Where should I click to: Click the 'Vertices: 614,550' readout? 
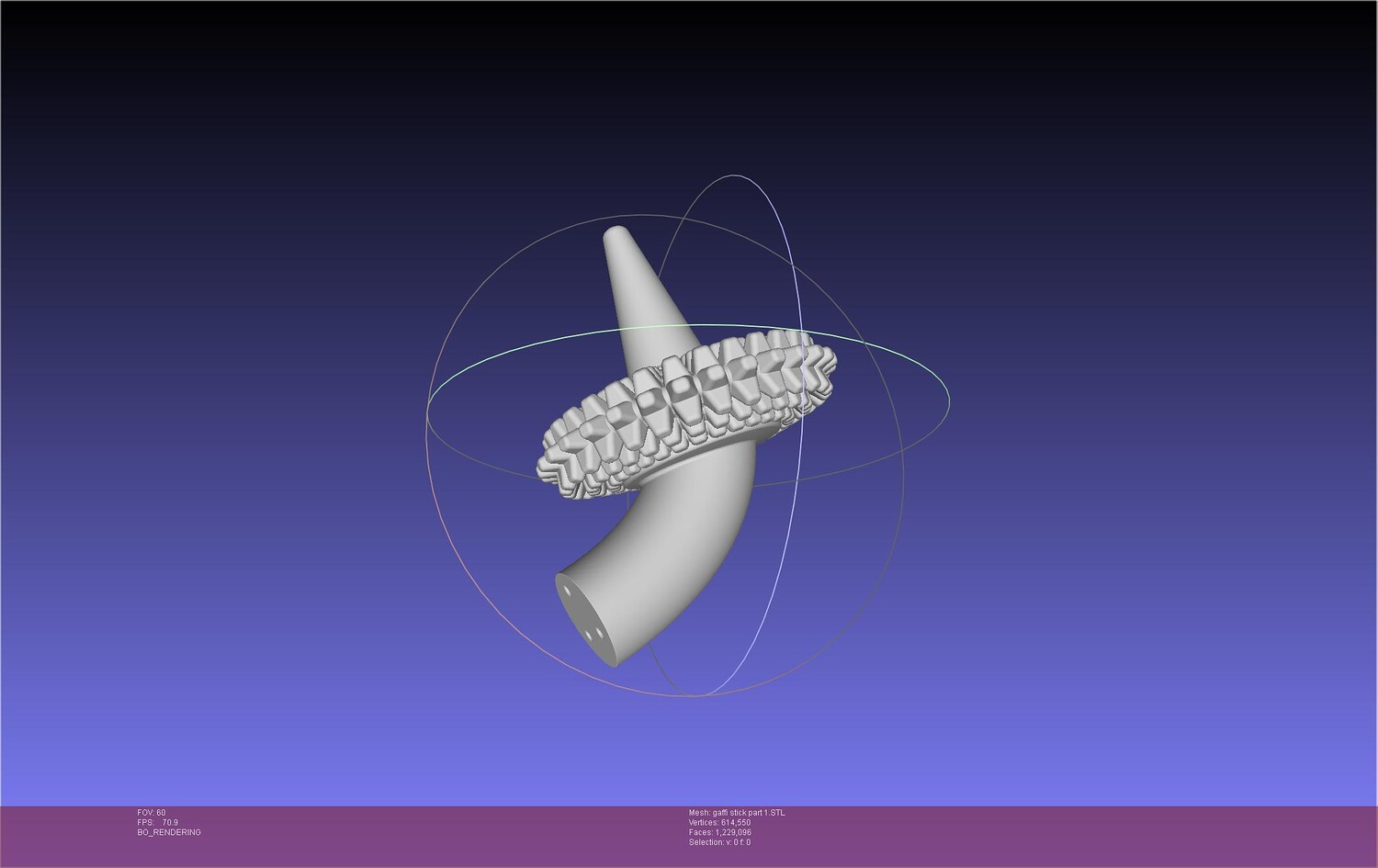pos(719,823)
